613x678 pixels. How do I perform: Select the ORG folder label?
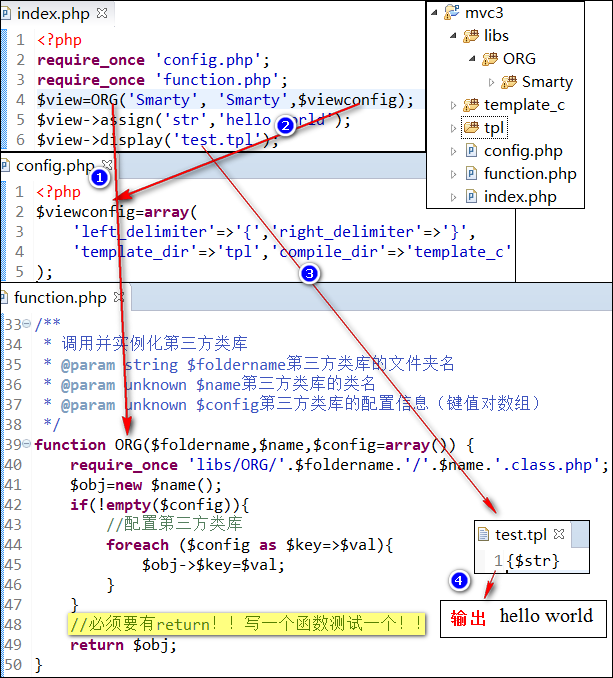pyautogui.click(x=519, y=59)
